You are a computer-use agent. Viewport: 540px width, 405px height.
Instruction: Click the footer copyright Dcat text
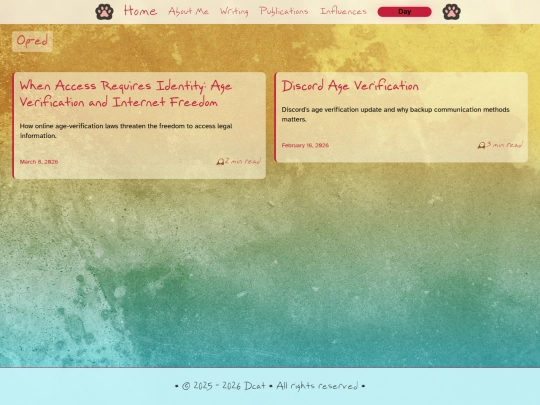coord(270,386)
